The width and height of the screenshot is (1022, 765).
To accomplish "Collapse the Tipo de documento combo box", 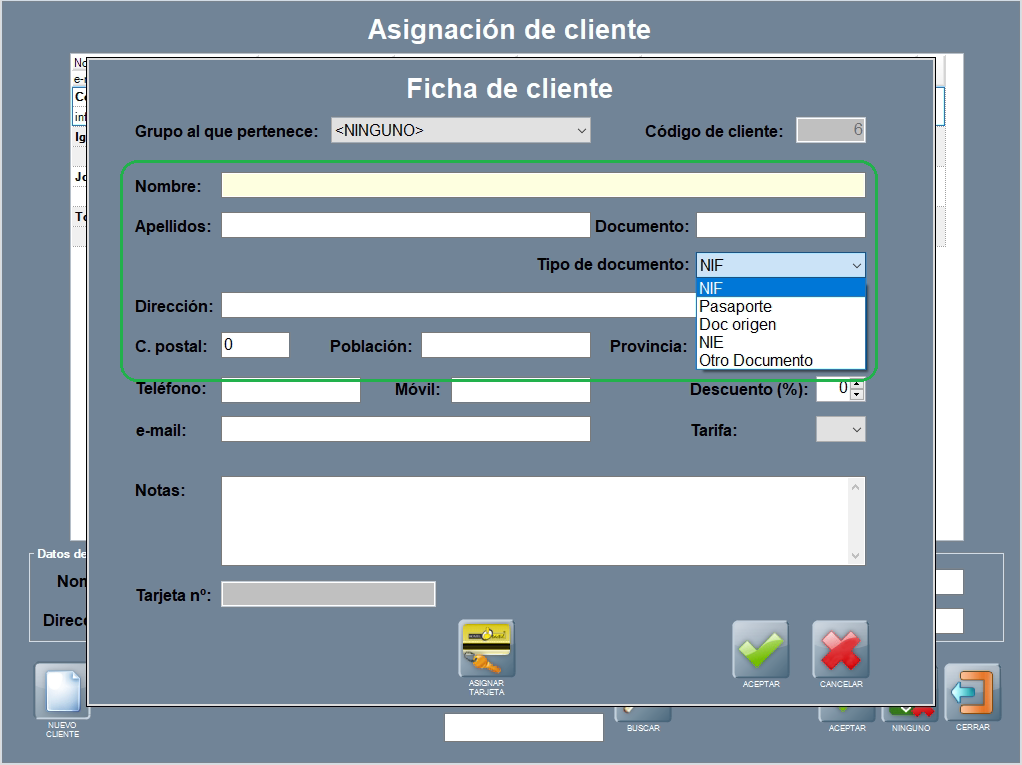I will click(856, 265).
